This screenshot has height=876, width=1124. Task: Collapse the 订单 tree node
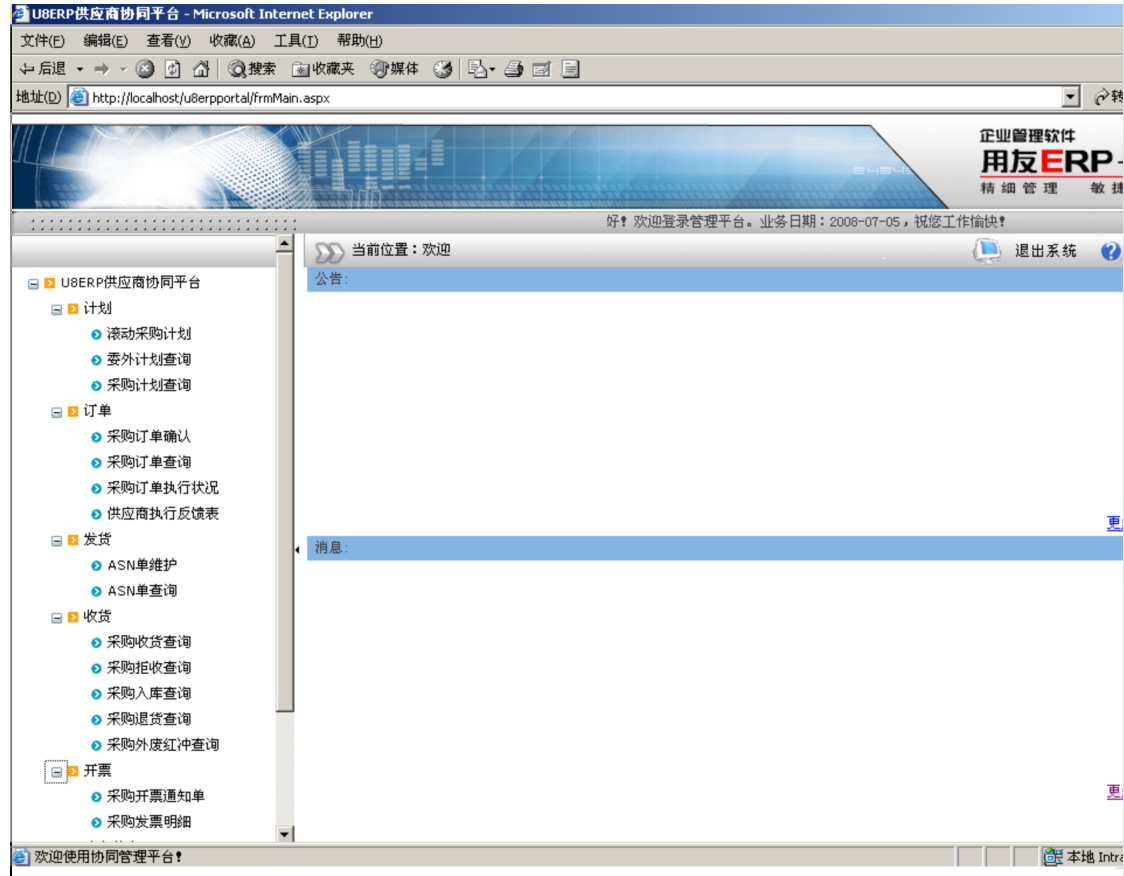point(57,412)
